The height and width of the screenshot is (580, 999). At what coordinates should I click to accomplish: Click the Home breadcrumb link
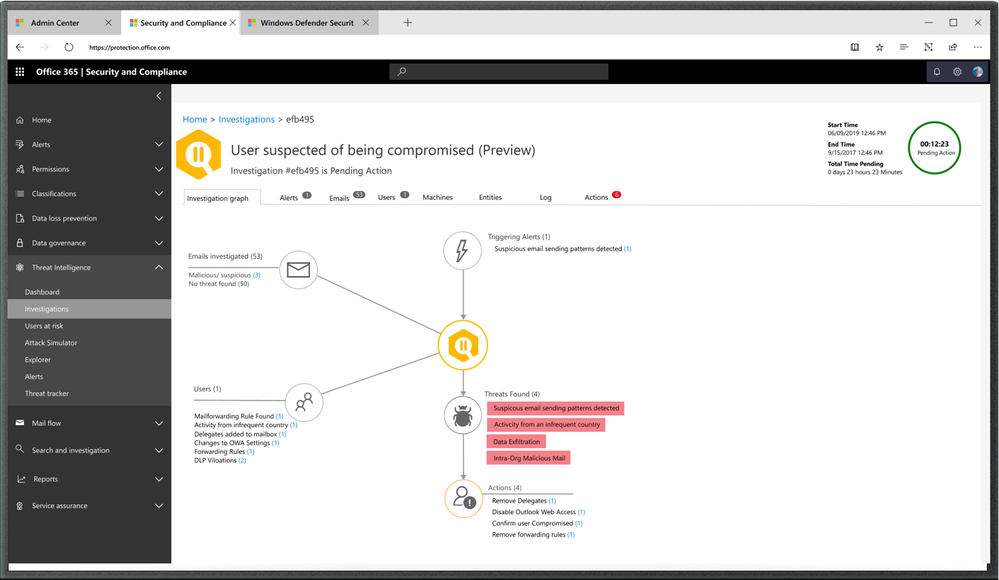pos(195,119)
